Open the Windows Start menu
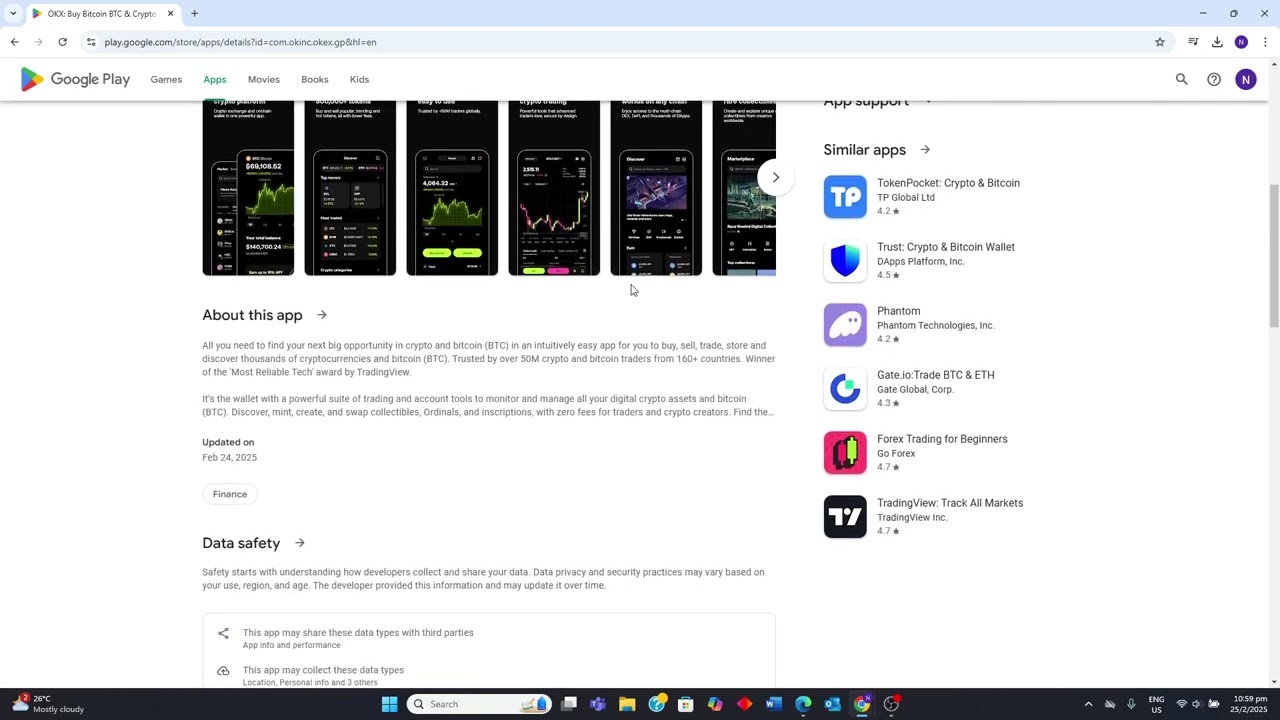Screen dimensions: 1280x720 tap(389, 704)
